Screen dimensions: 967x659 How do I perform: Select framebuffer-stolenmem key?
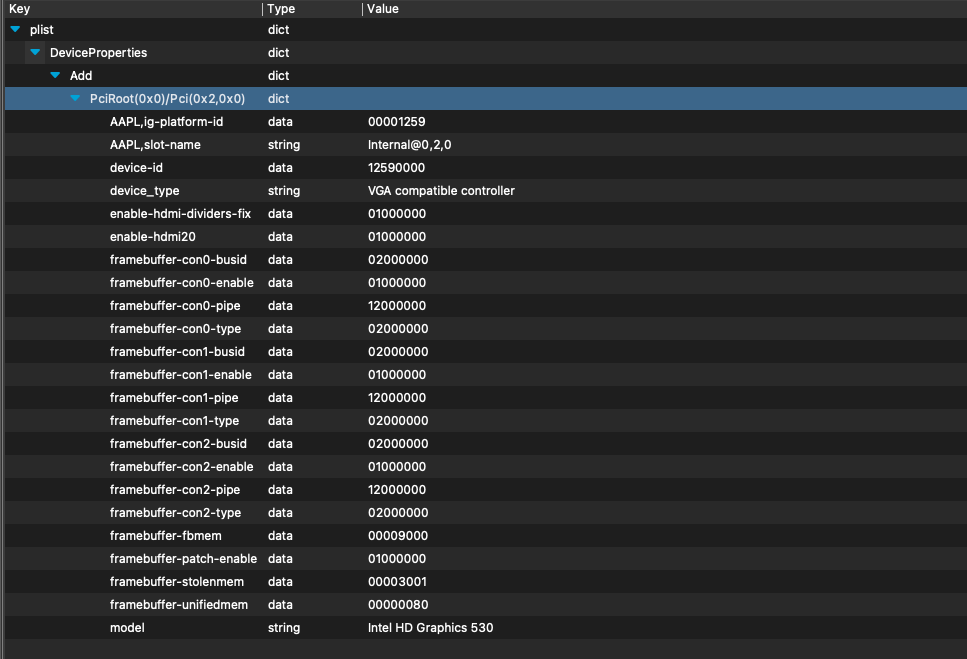pos(176,582)
